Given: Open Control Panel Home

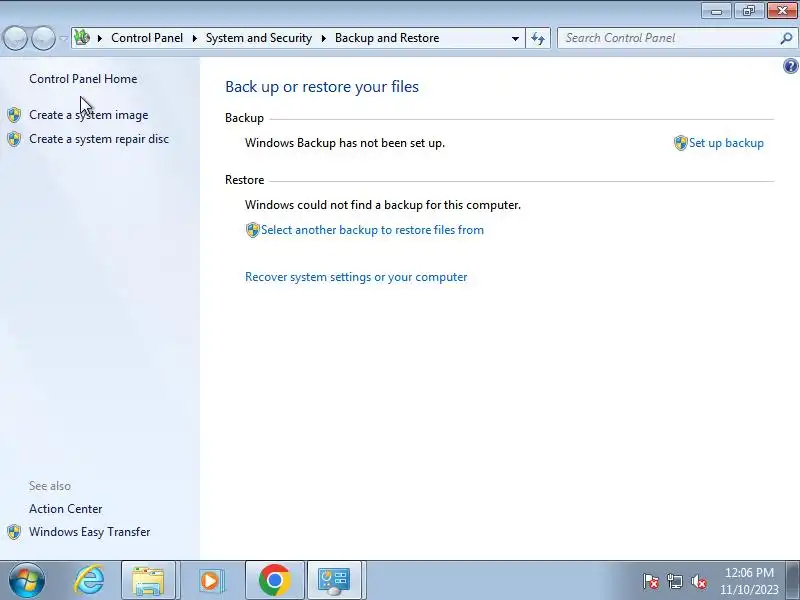Looking at the screenshot, I should [x=83, y=79].
